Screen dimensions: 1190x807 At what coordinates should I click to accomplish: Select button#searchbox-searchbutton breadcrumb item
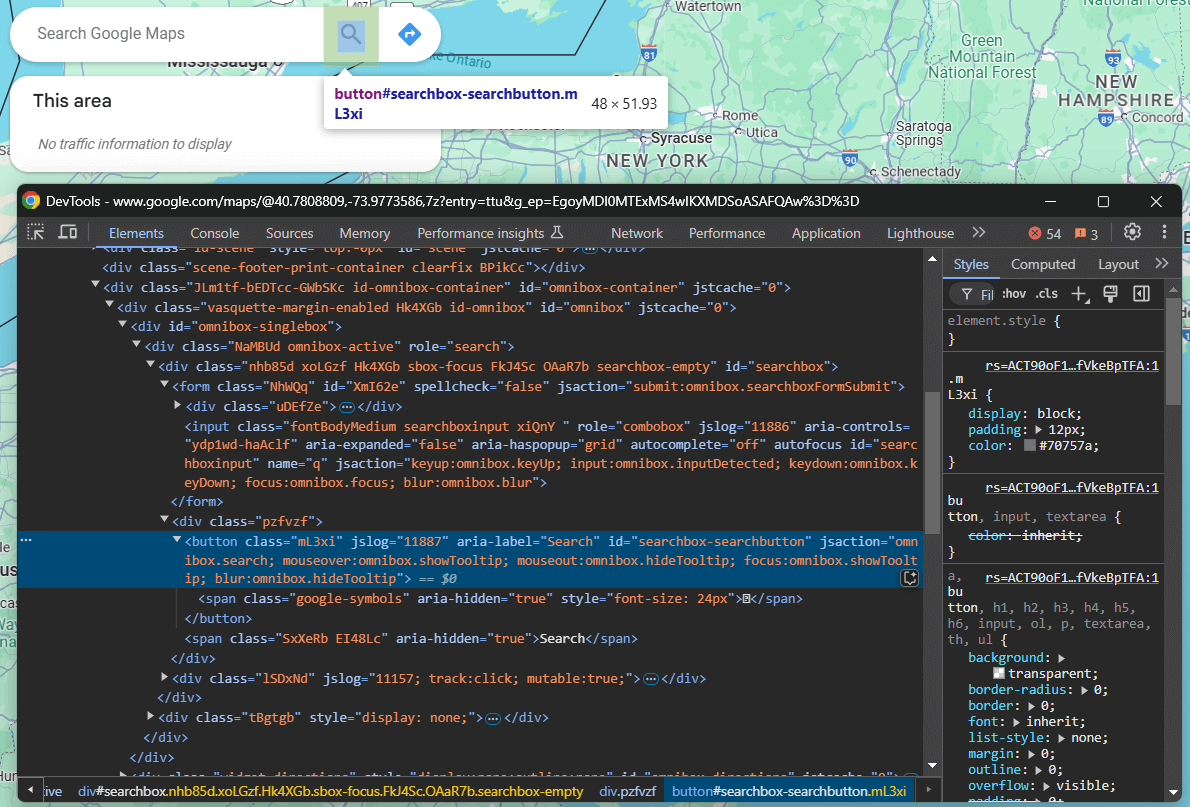pos(789,791)
